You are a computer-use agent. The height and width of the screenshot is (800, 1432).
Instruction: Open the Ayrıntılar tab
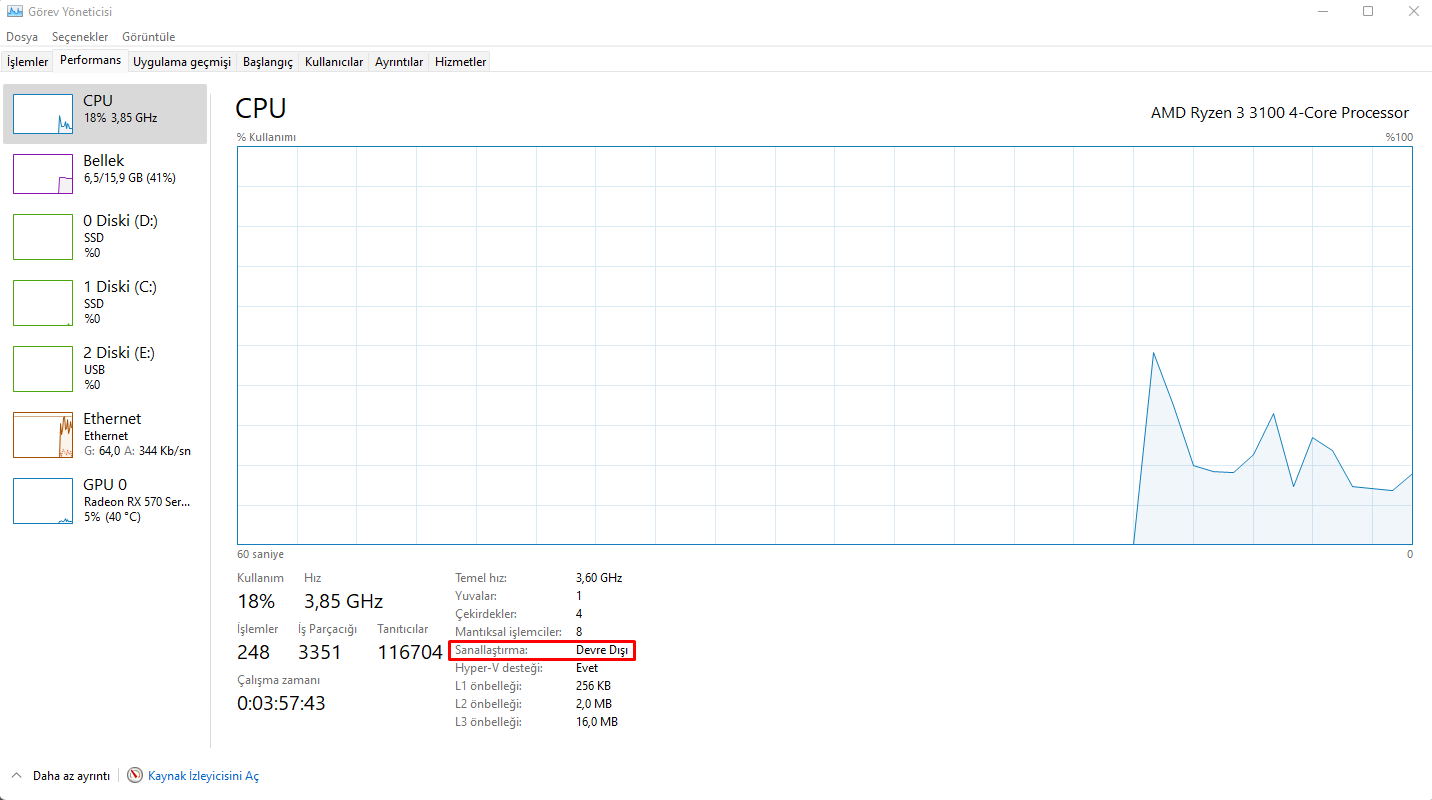tap(399, 62)
